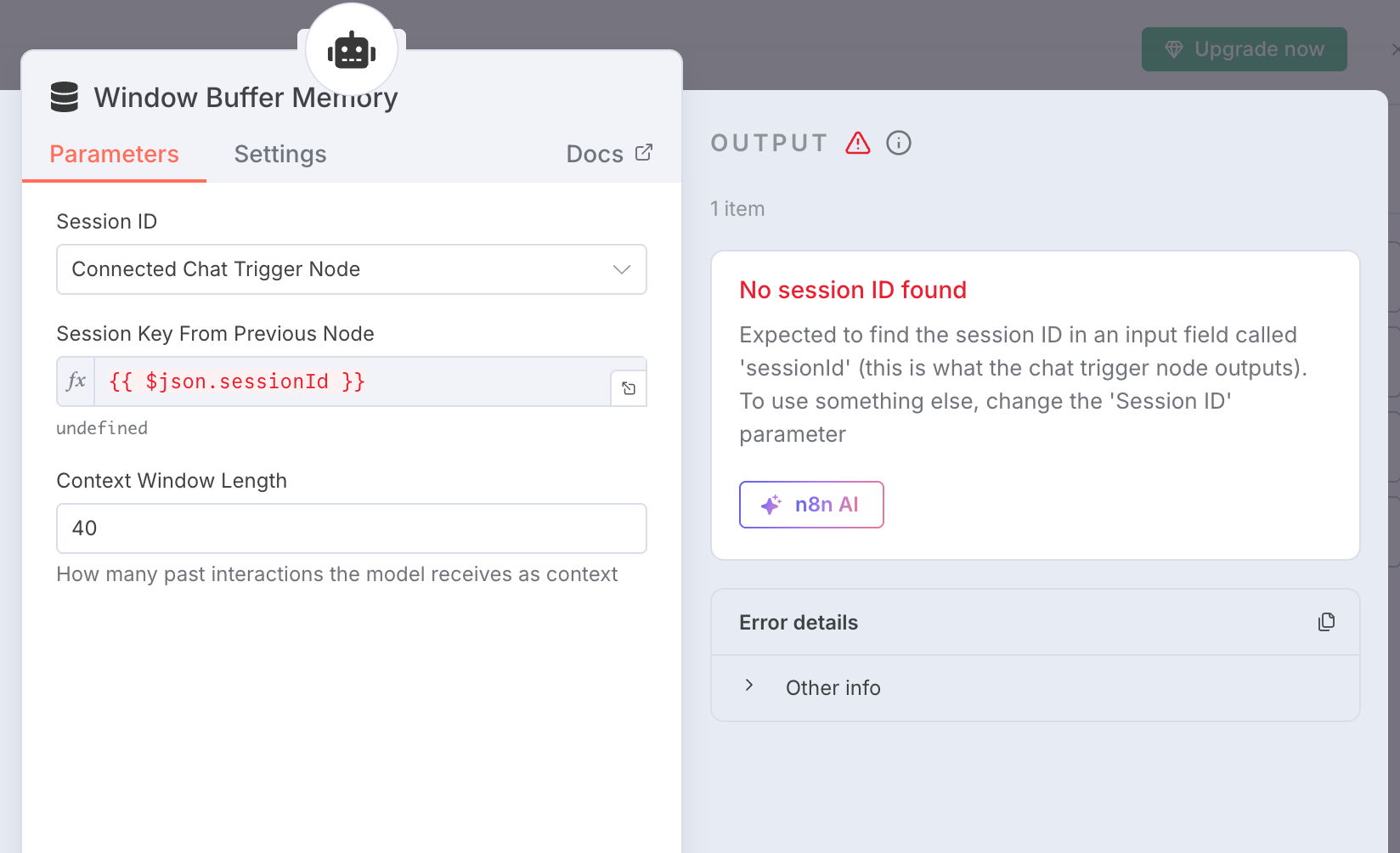Click the Error details header

pyautogui.click(x=799, y=623)
